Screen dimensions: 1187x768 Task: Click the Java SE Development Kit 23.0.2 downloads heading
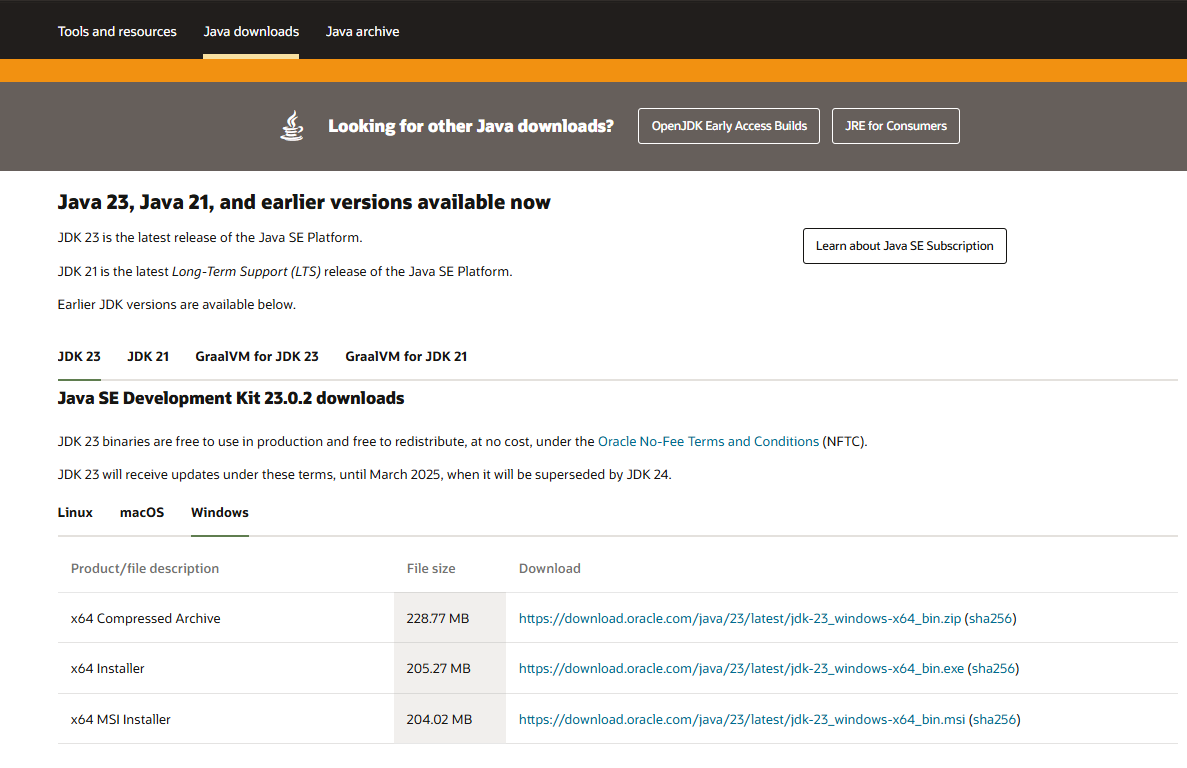[231, 398]
